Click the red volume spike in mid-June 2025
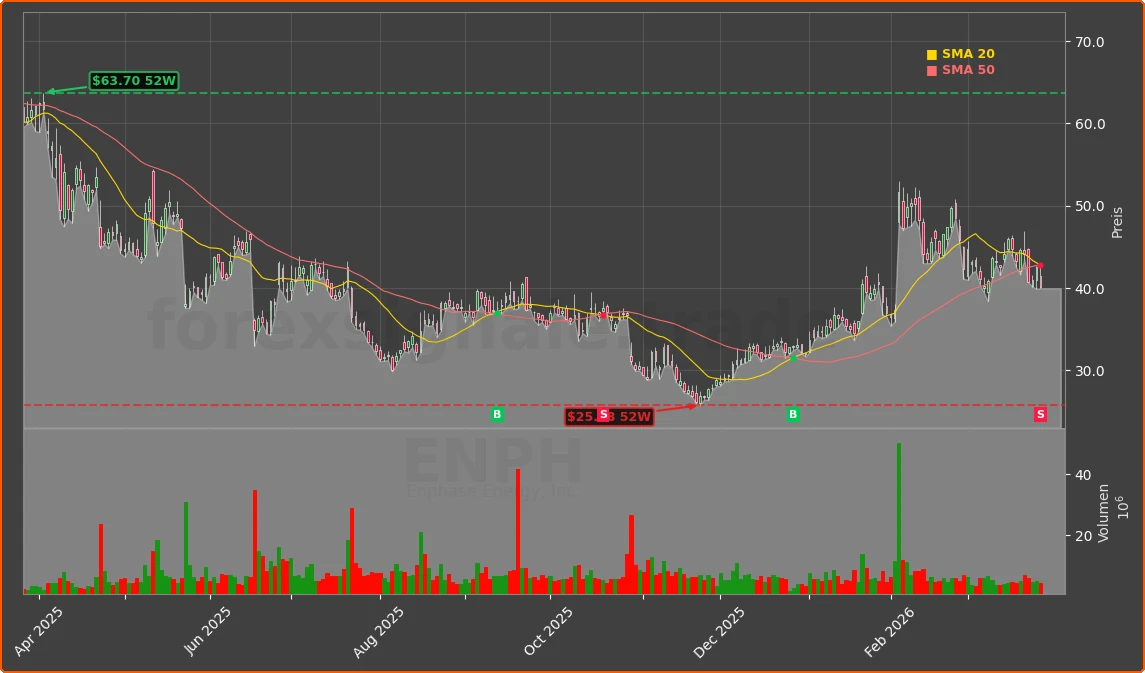 point(255,542)
